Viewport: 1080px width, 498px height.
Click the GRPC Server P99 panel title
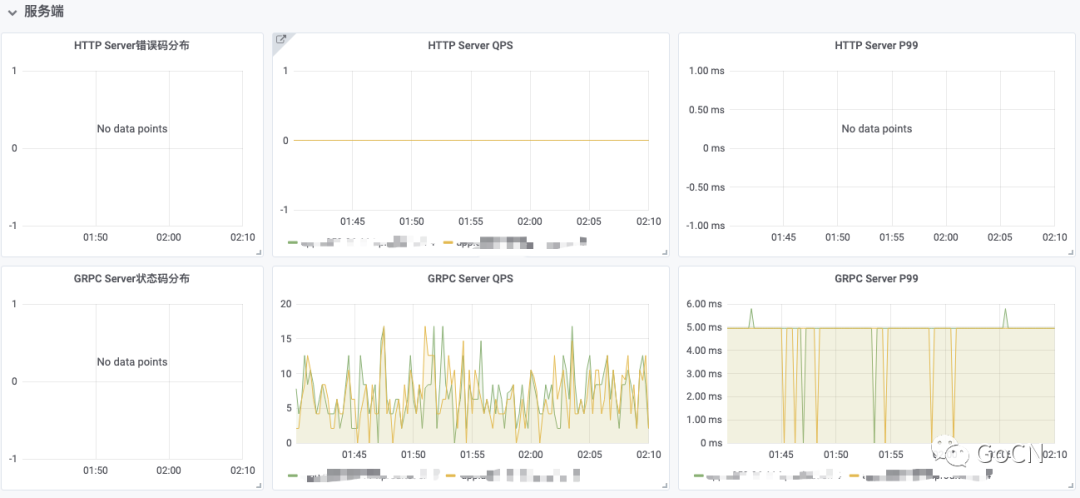(876, 278)
